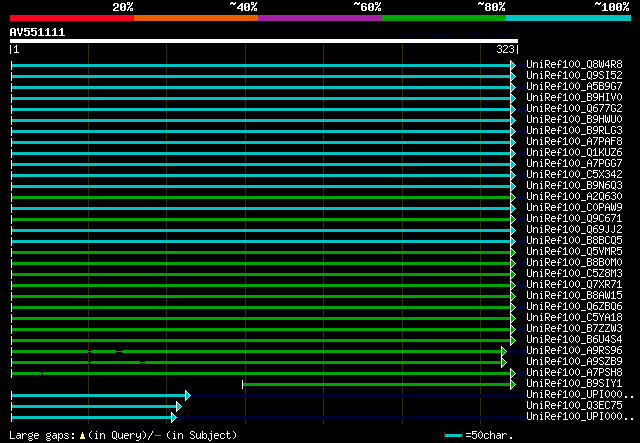
Task: Click the red 20% identity legend color
Action: pyautogui.click(x=71, y=17)
